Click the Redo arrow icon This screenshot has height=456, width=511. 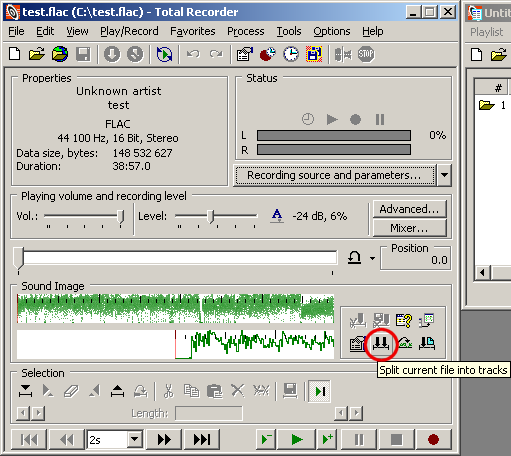point(216,54)
